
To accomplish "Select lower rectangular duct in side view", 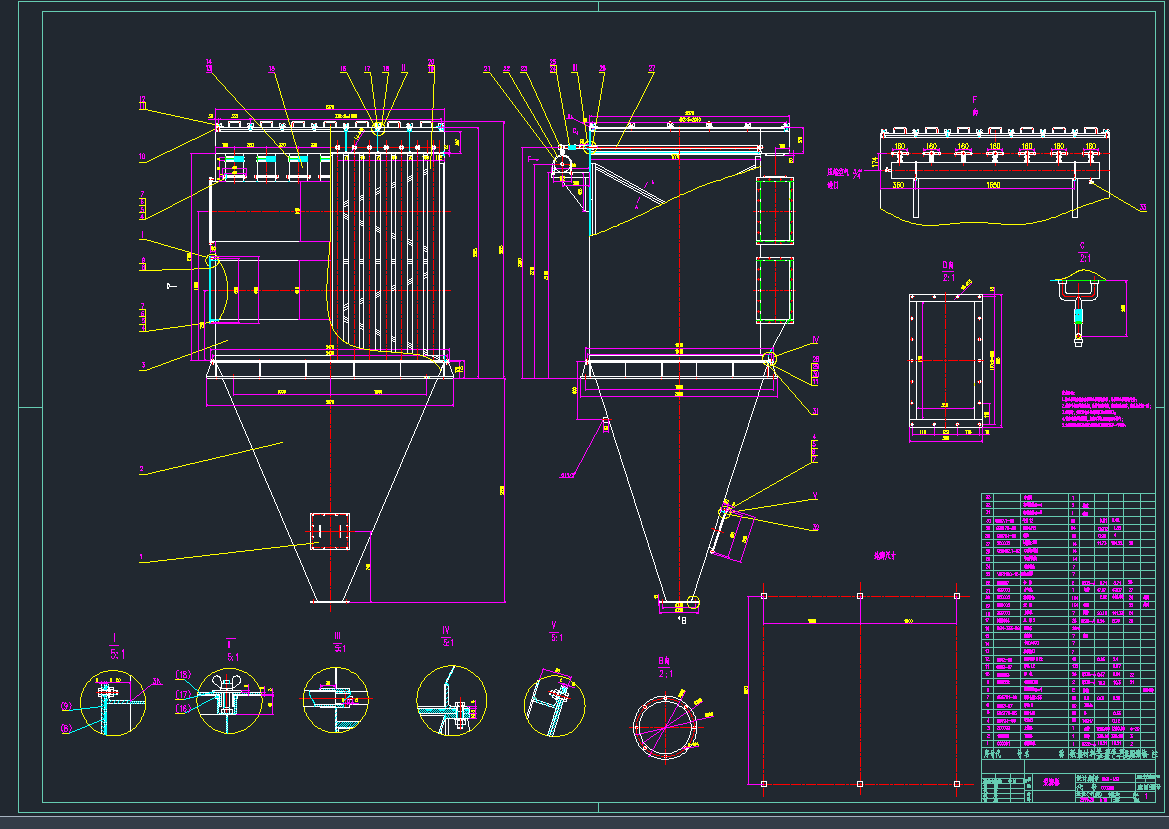I will [775, 290].
